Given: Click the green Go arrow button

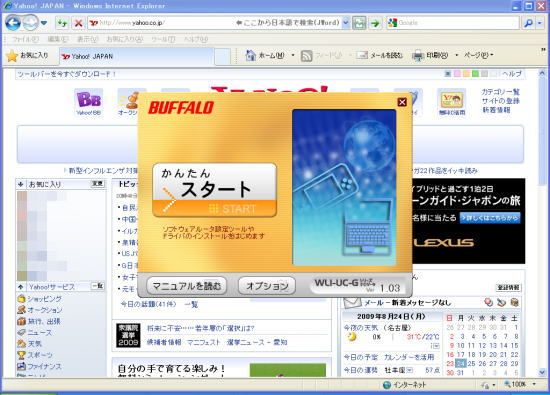Looking at the screenshot, I should pyautogui.click(x=375, y=23).
